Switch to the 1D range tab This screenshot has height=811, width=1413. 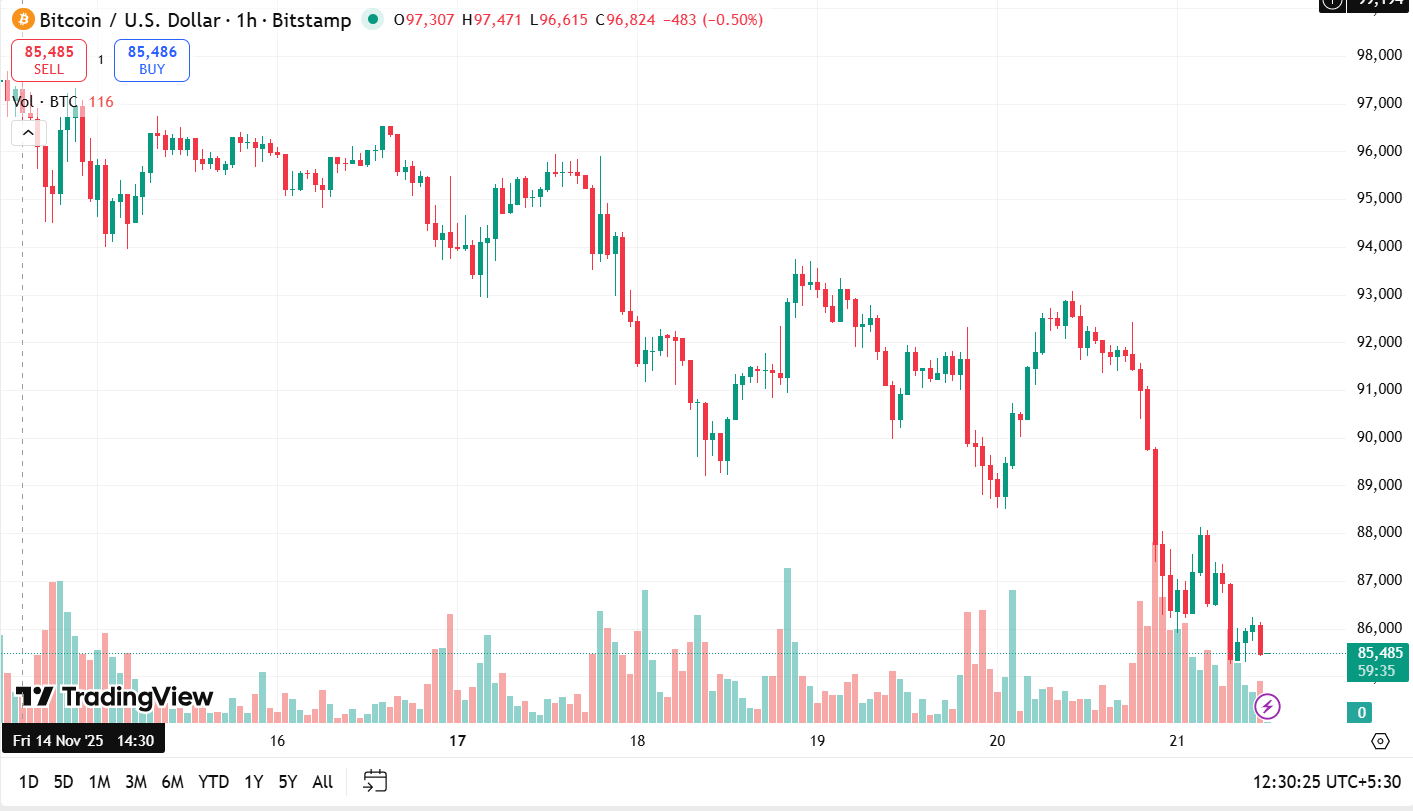point(28,781)
